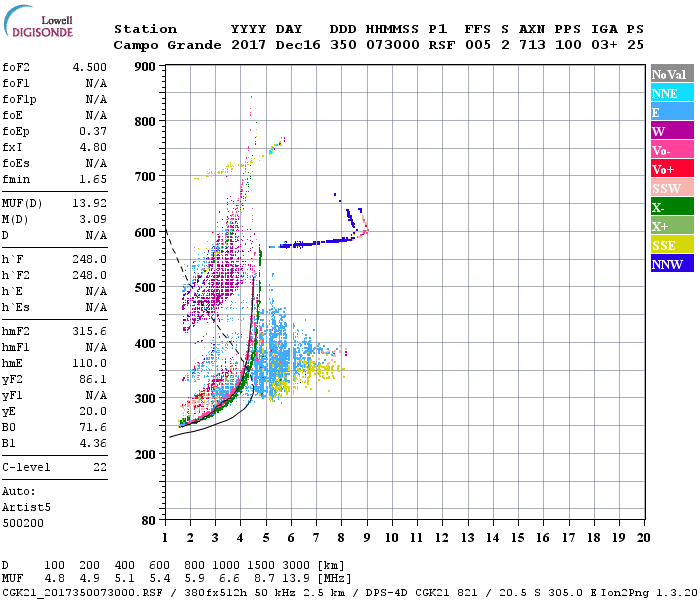The image size is (700, 600).
Task: Click the C-level value 22
Action: (99, 467)
